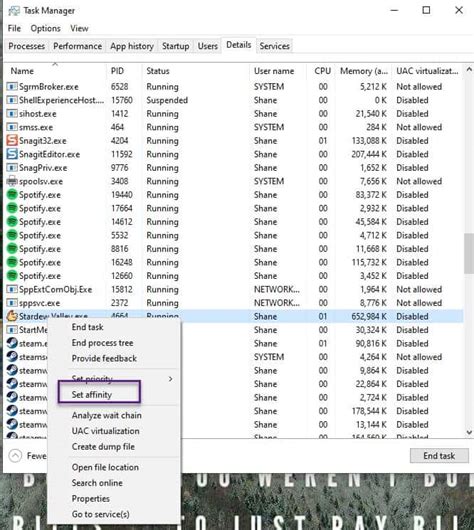Click the SgrmBroker.exe process icon

[x=12, y=87]
